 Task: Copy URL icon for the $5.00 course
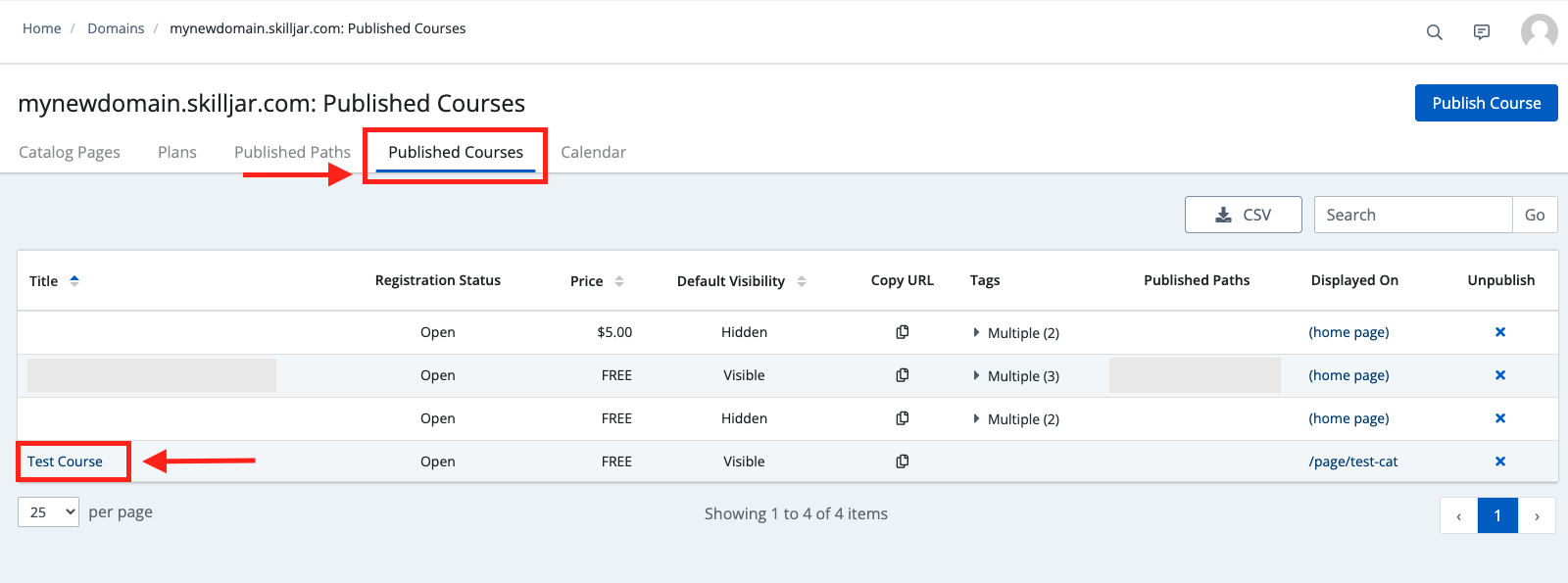click(902, 332)
